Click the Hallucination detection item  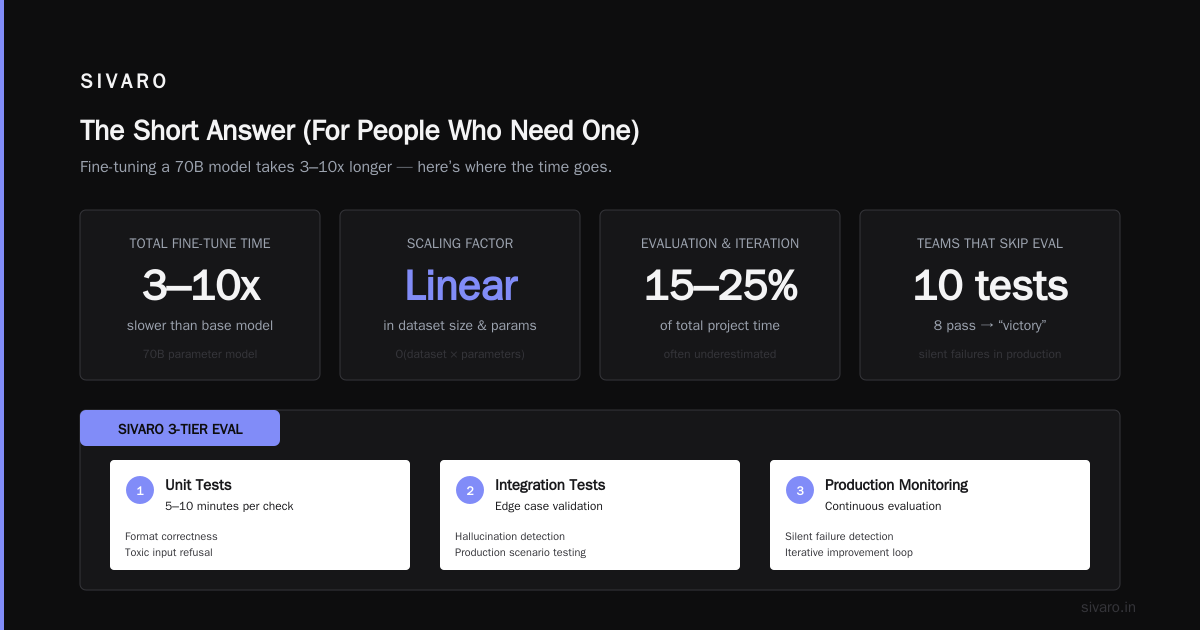(x=510, y=536)
